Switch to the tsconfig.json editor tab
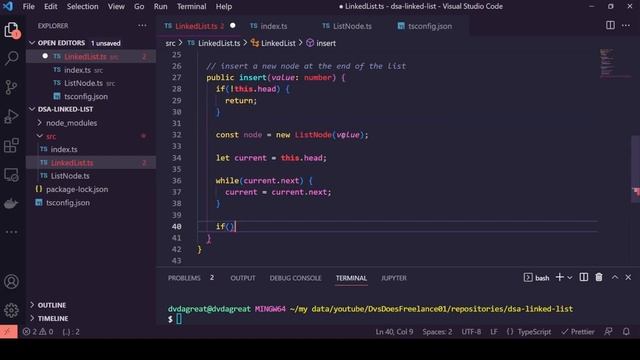 point(430,26)
